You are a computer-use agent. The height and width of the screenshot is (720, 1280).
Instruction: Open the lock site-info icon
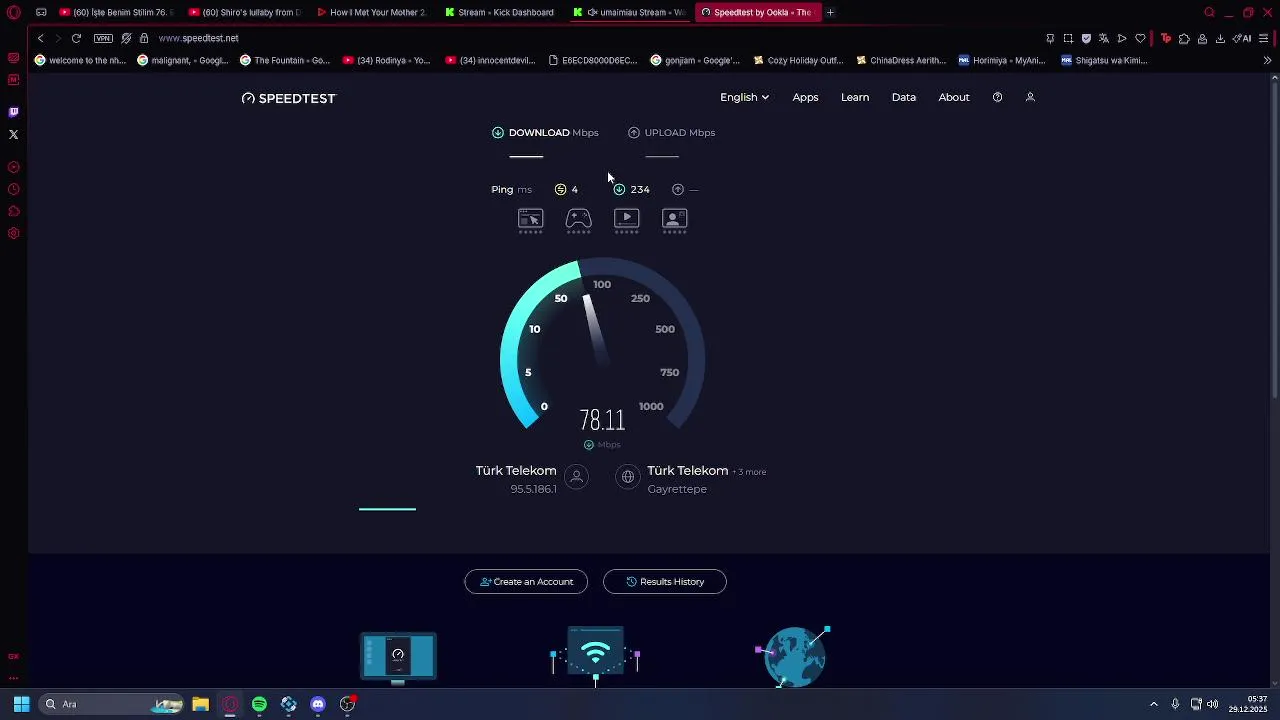144,38
